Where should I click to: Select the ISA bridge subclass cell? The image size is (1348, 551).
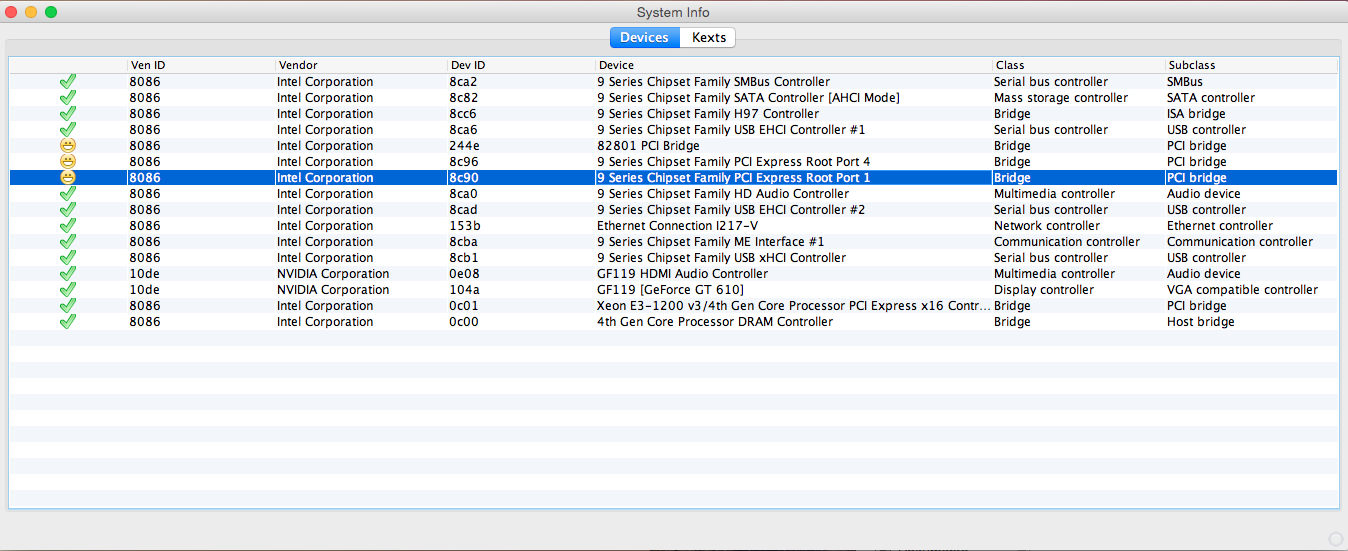tap(1196, 114)
